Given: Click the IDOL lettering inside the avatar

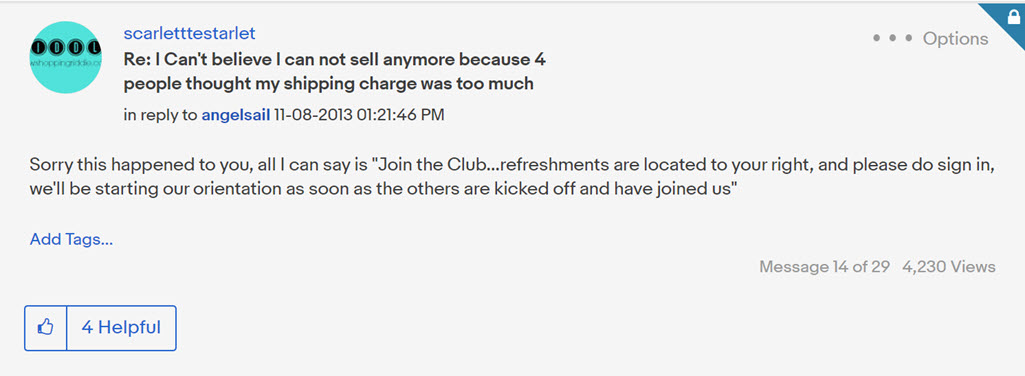Looking at the screenshot, I should coord(66,48).
